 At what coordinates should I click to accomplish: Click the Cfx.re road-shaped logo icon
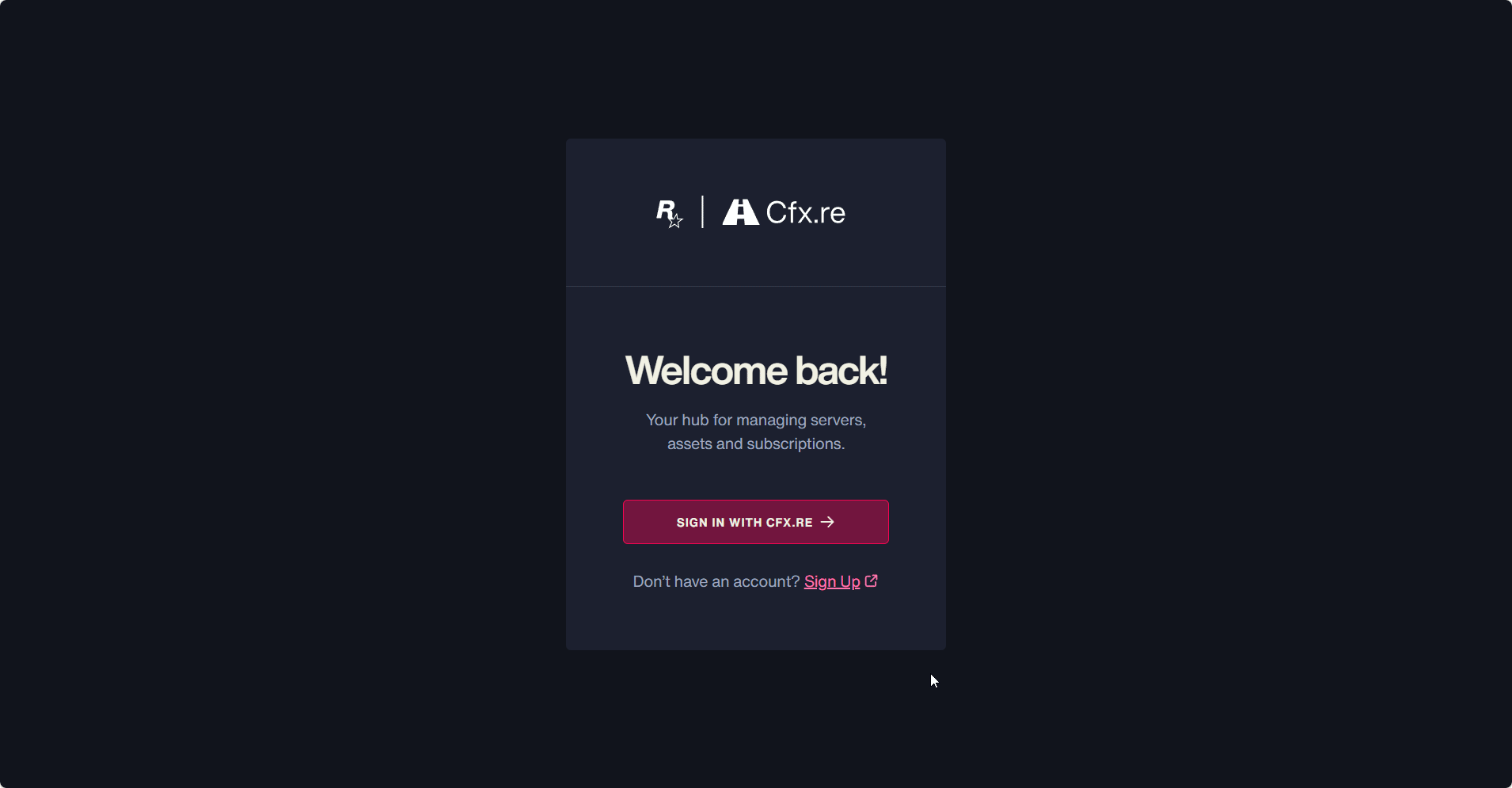coord(741,212)
